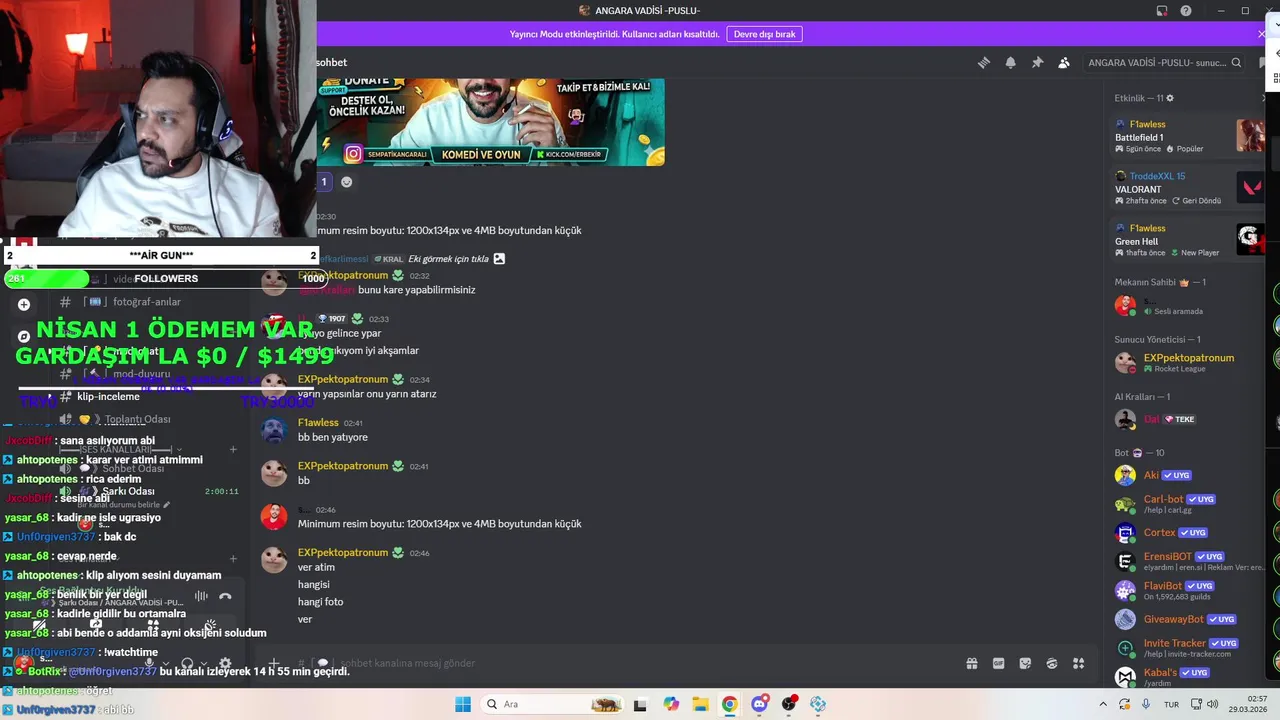Click the plus beside SES KANALLARI category
1280x720 pixels.
click(x=233, y=450)
